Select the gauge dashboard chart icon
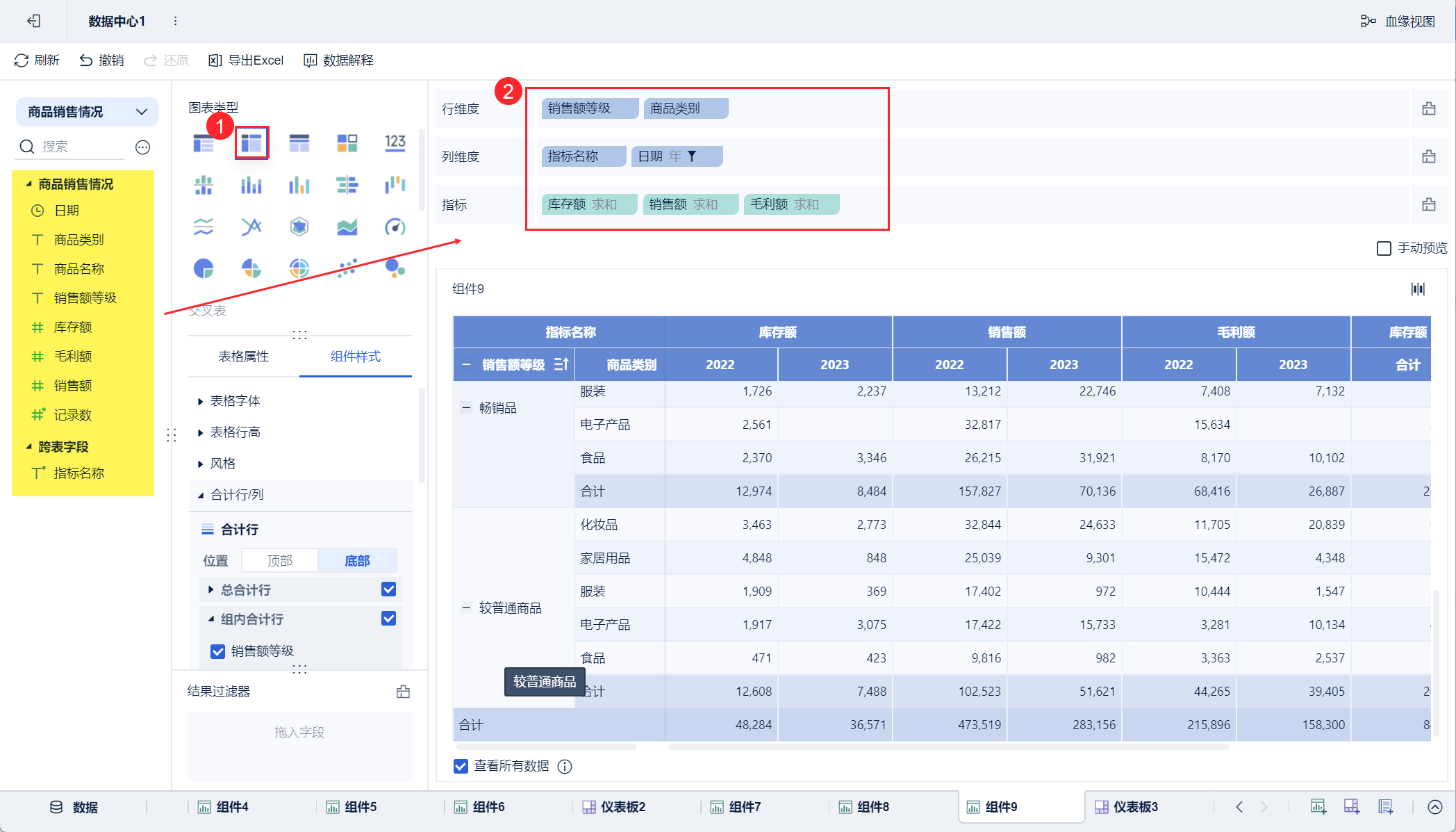 click(x=395, y=227)
